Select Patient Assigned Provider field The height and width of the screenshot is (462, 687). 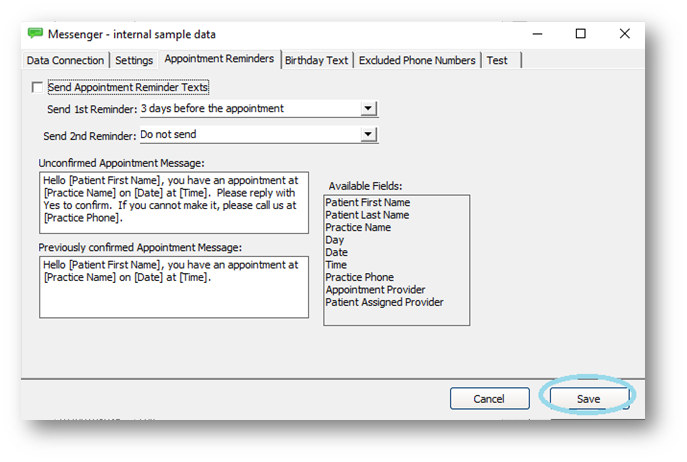point(384,302)
